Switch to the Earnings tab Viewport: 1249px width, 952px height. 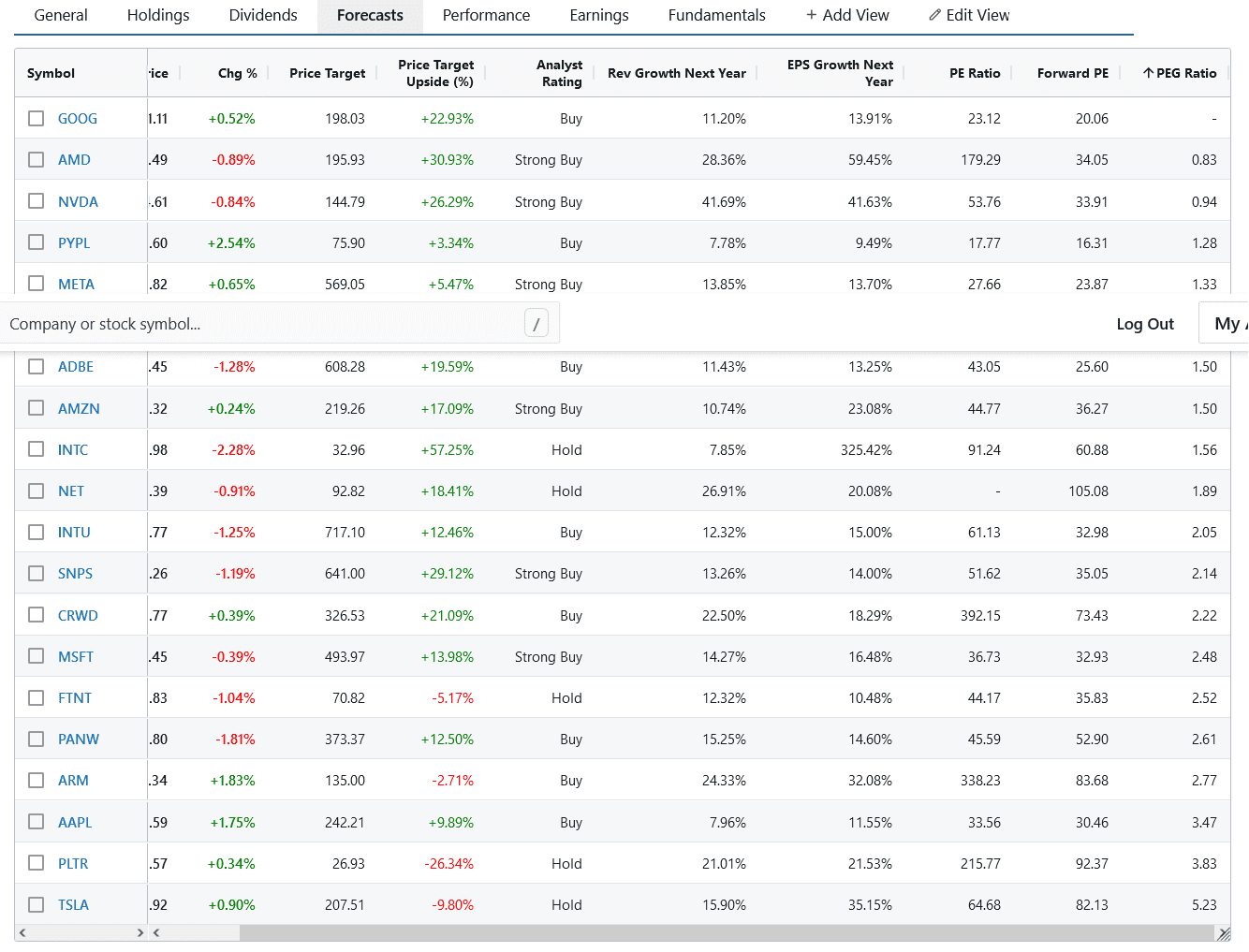click(599, 16)
